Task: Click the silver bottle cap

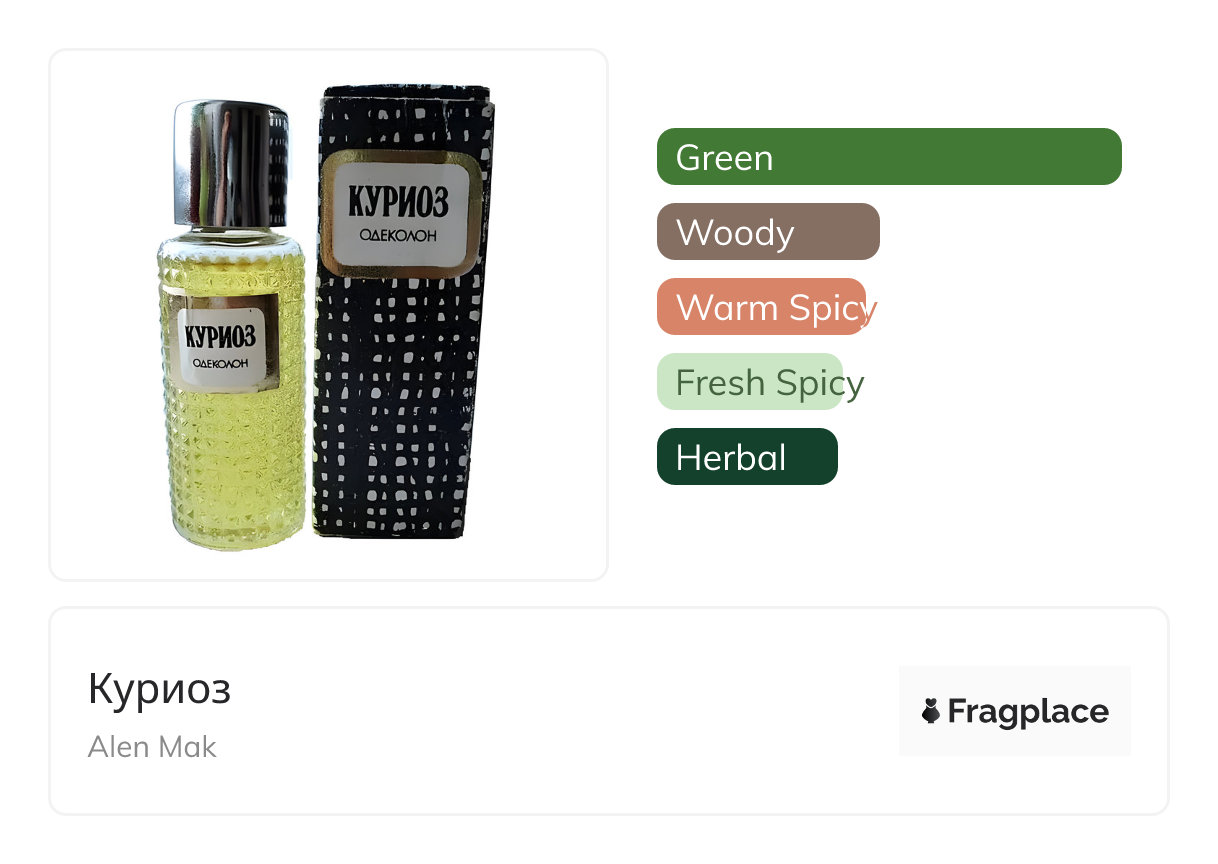Action: [x=231, y=163]
